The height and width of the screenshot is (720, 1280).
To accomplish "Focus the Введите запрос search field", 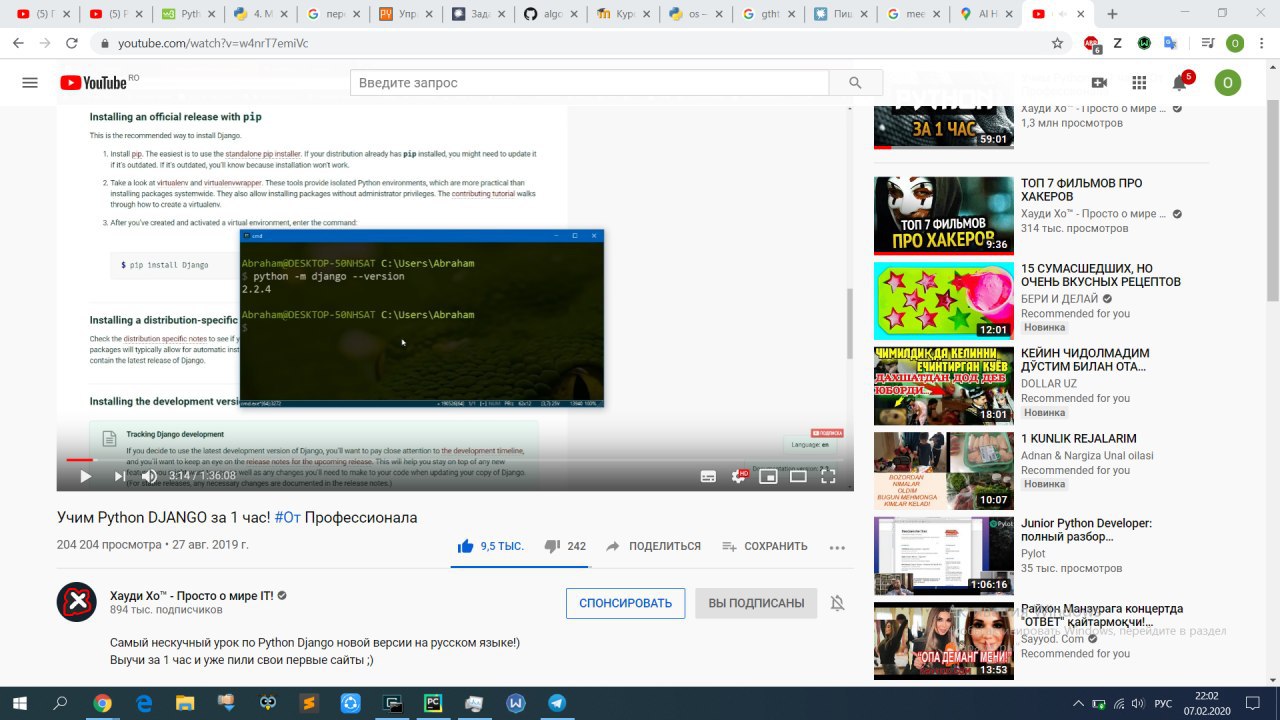I will [588, 83].
